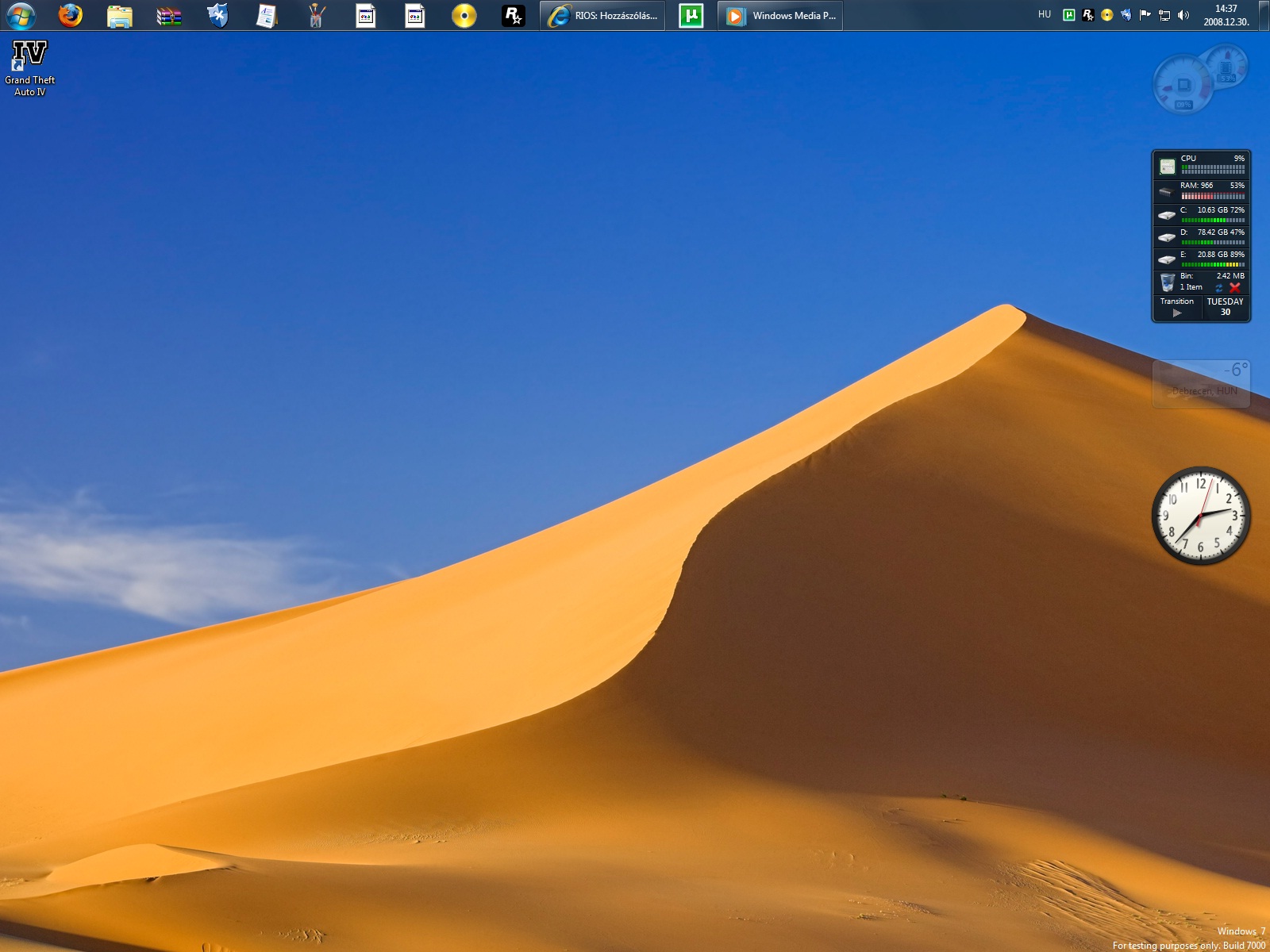The width and height of the screenshot is (1270, 952).
Task: Launch WinRAR from the taskbar
Action: tap(168, 16)
